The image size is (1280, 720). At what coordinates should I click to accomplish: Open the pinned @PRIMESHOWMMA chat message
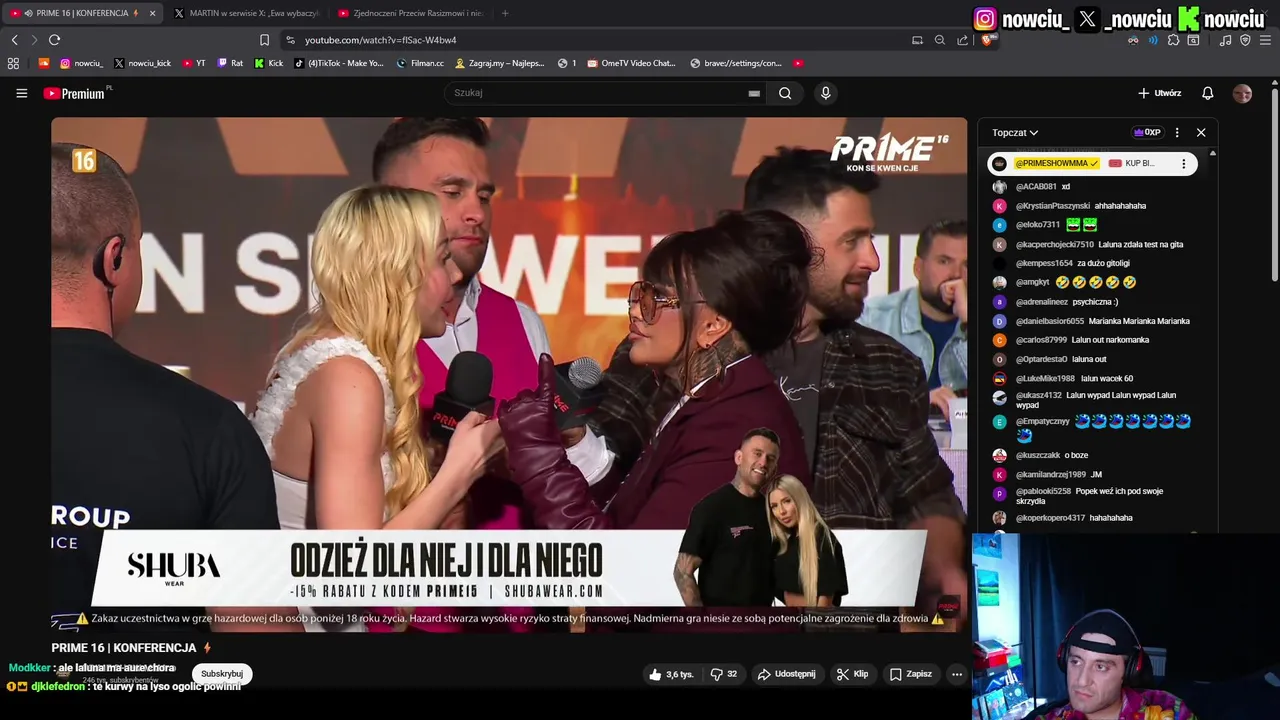[1093, 163]
